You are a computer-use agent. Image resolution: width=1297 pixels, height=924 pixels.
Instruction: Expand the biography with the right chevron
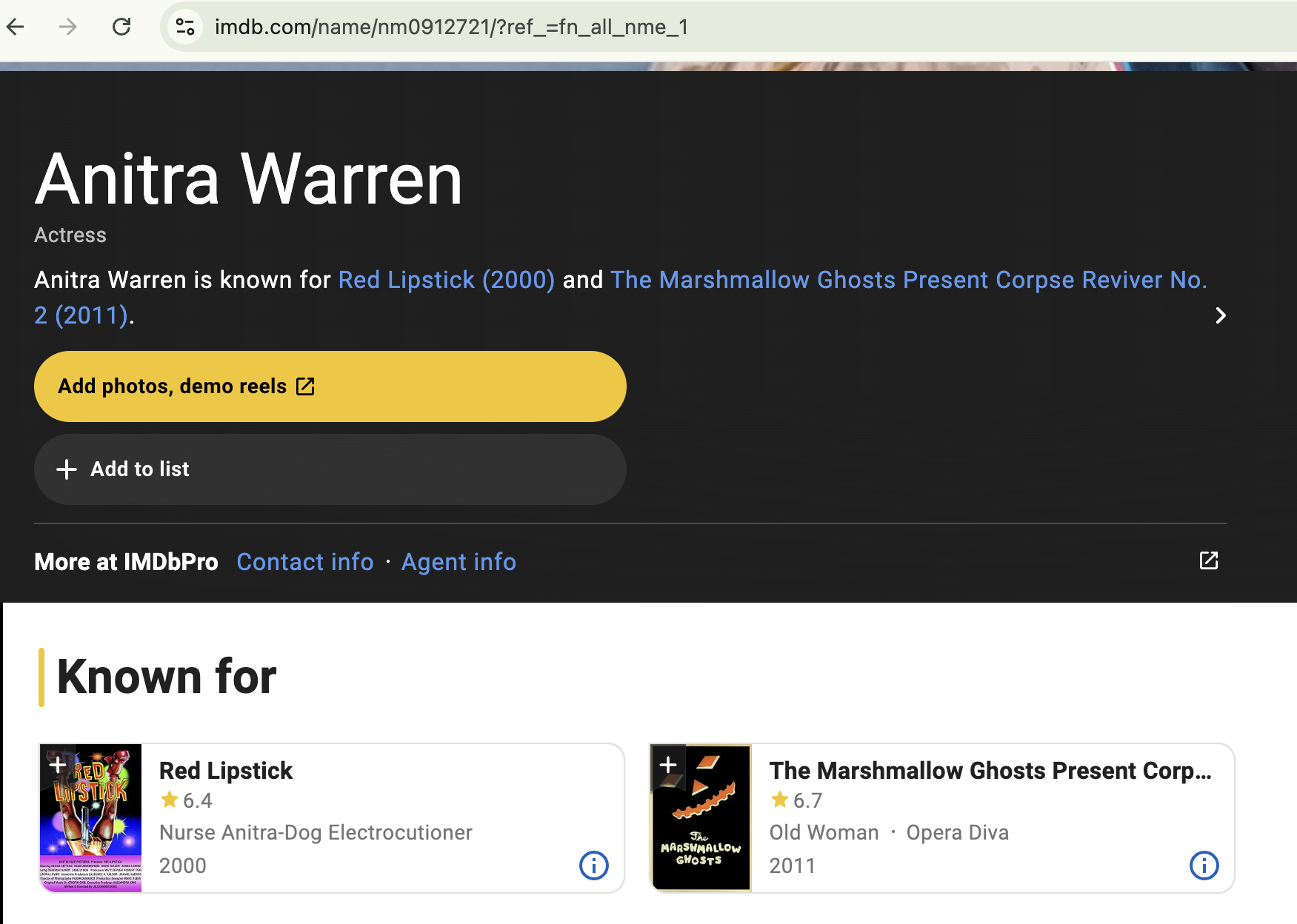point(1220,315)
